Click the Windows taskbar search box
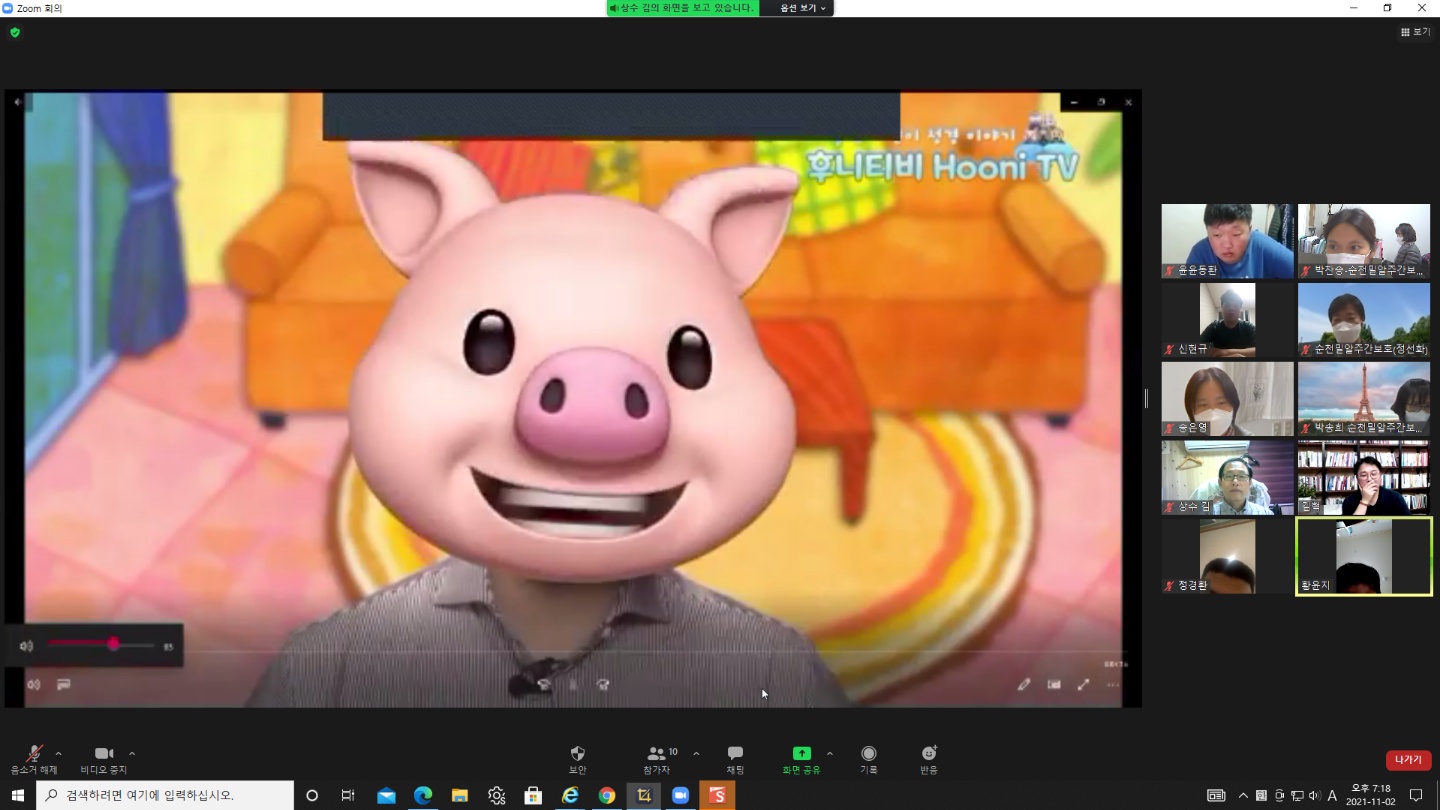Viewport: 1440px width, 810px height. [x=165, y=795]
